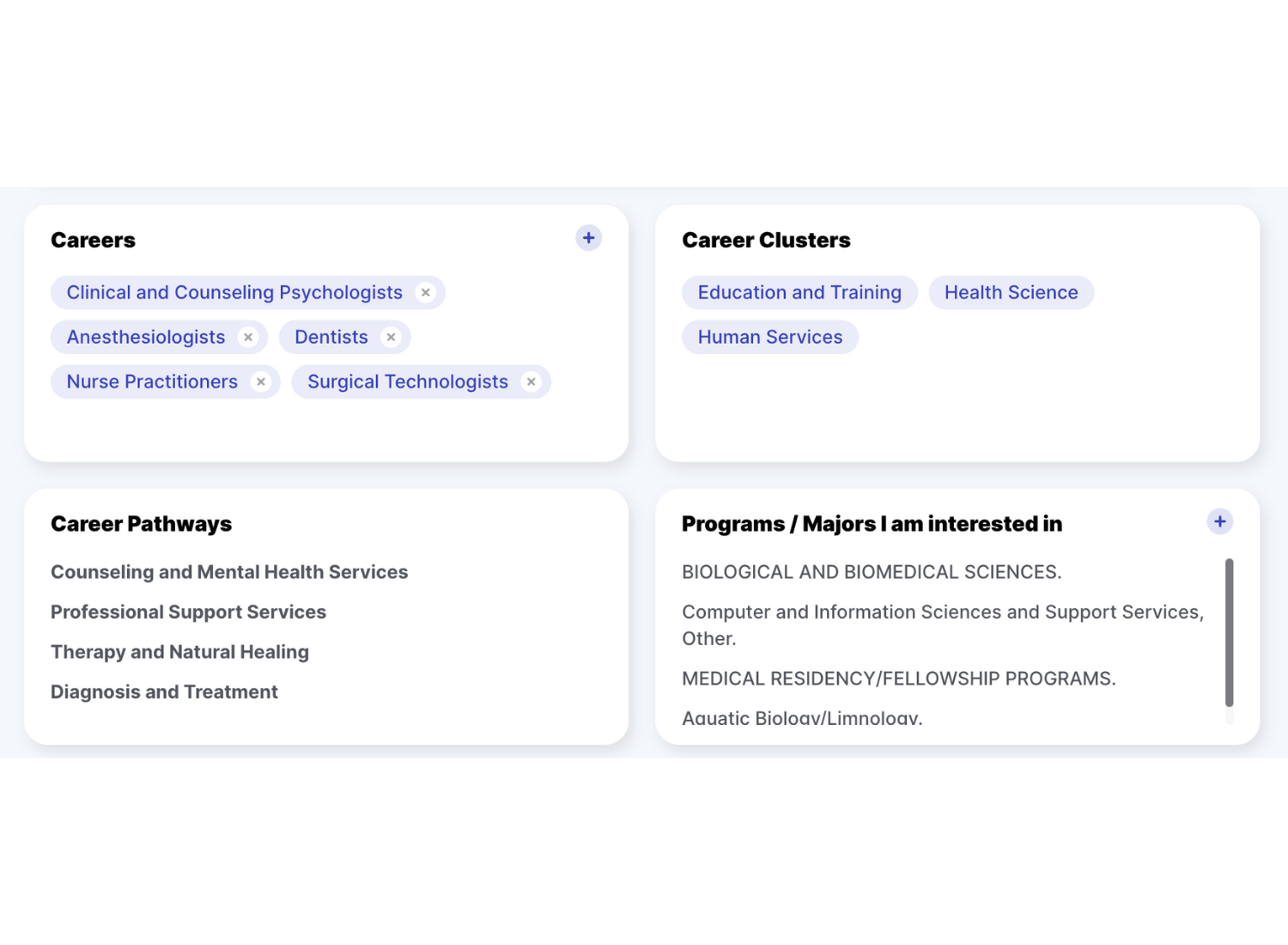Remove the Anesthesiologists career tag
Image resolution: width=1288 pixels, height=945 pixels.
point(248,337)
